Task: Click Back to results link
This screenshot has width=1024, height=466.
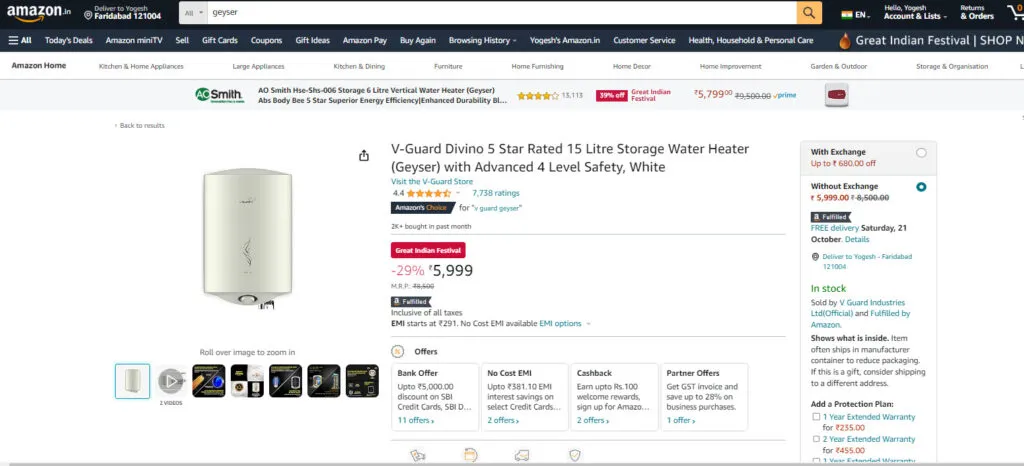Action: (x=142, y=125)
